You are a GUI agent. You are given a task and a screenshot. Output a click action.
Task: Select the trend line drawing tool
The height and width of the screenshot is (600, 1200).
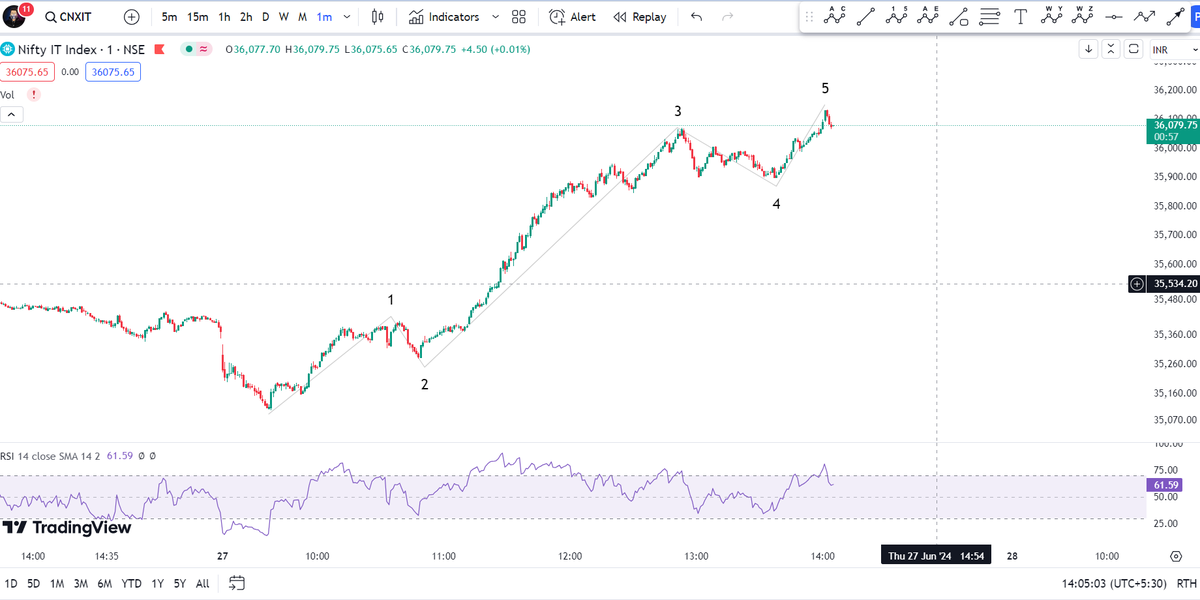(866, 16)
